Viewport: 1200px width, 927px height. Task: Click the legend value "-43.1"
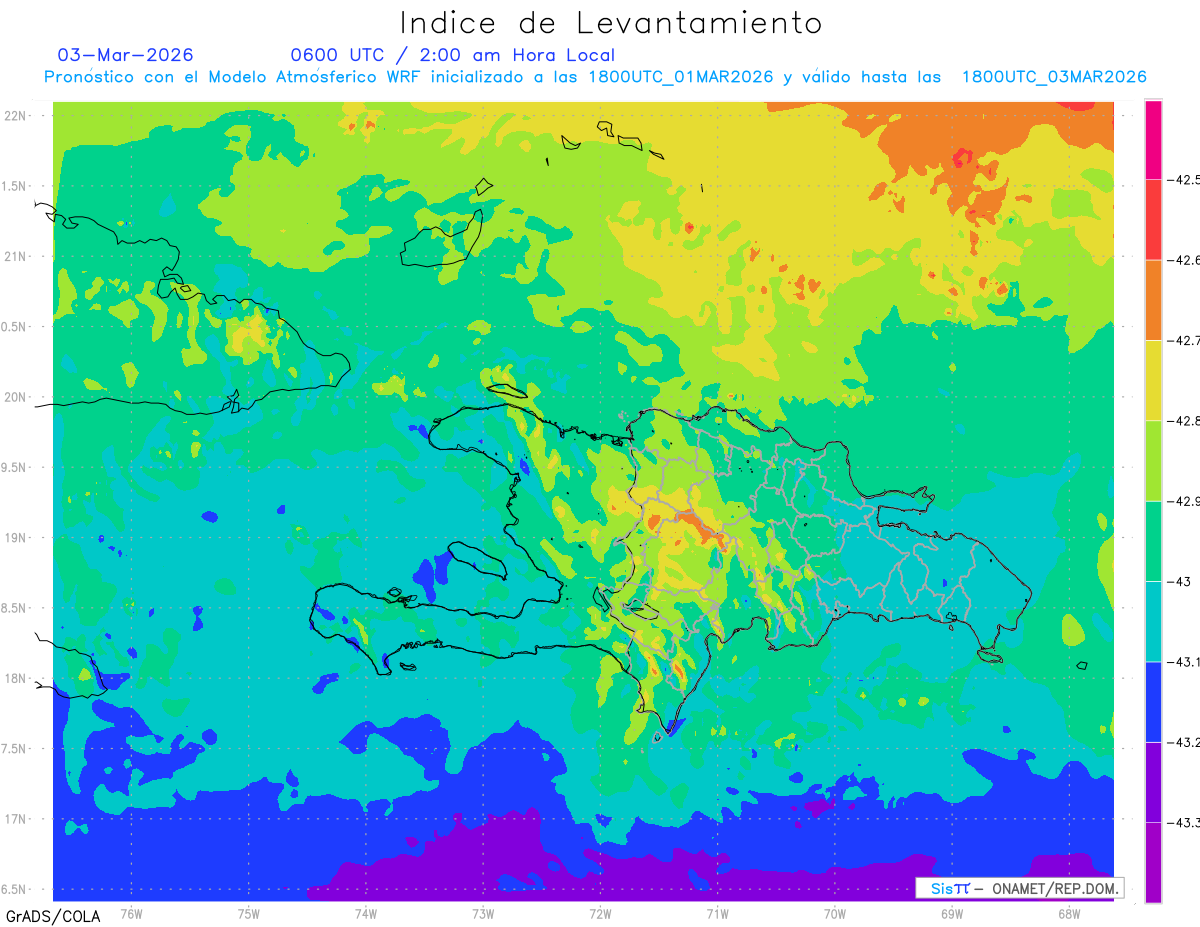click(x=1183, y=662)
